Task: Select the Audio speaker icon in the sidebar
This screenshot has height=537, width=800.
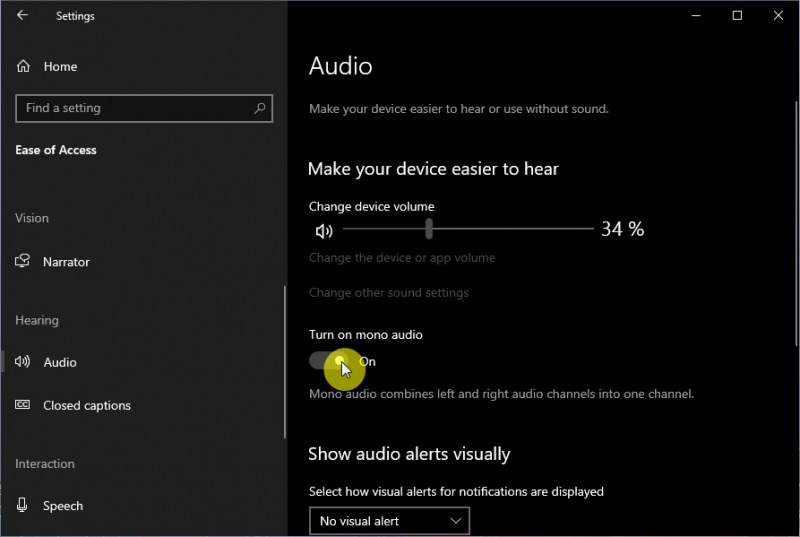Action: 23,362
